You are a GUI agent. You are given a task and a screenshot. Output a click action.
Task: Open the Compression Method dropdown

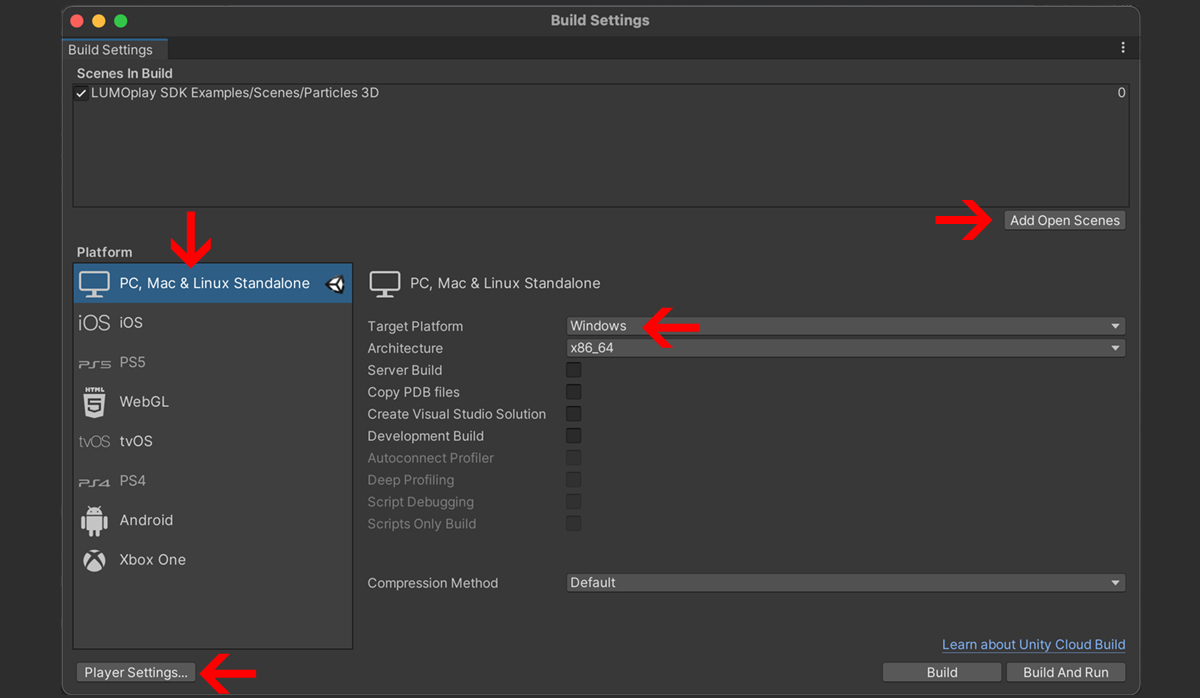tap(845, 583)
